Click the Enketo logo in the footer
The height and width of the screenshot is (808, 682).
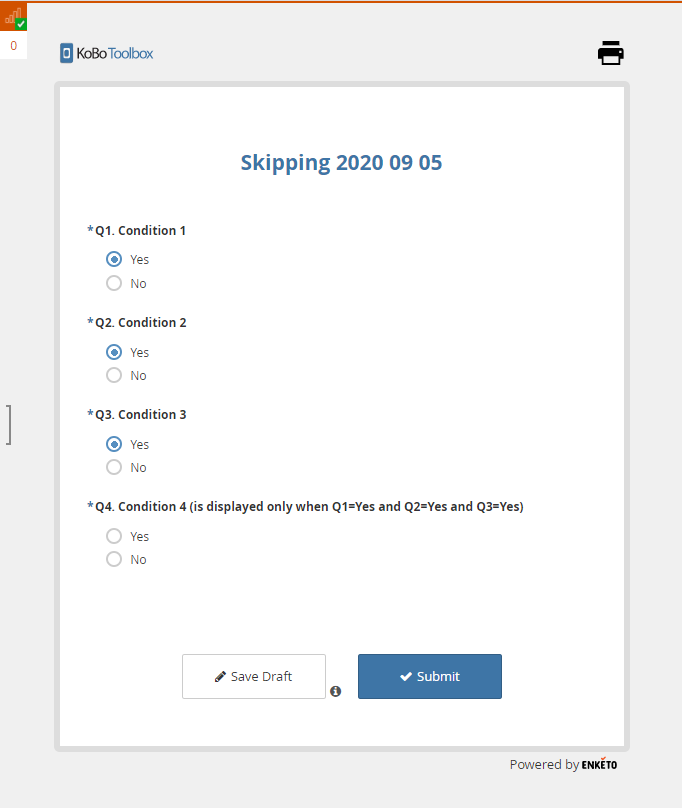point(598,764)
